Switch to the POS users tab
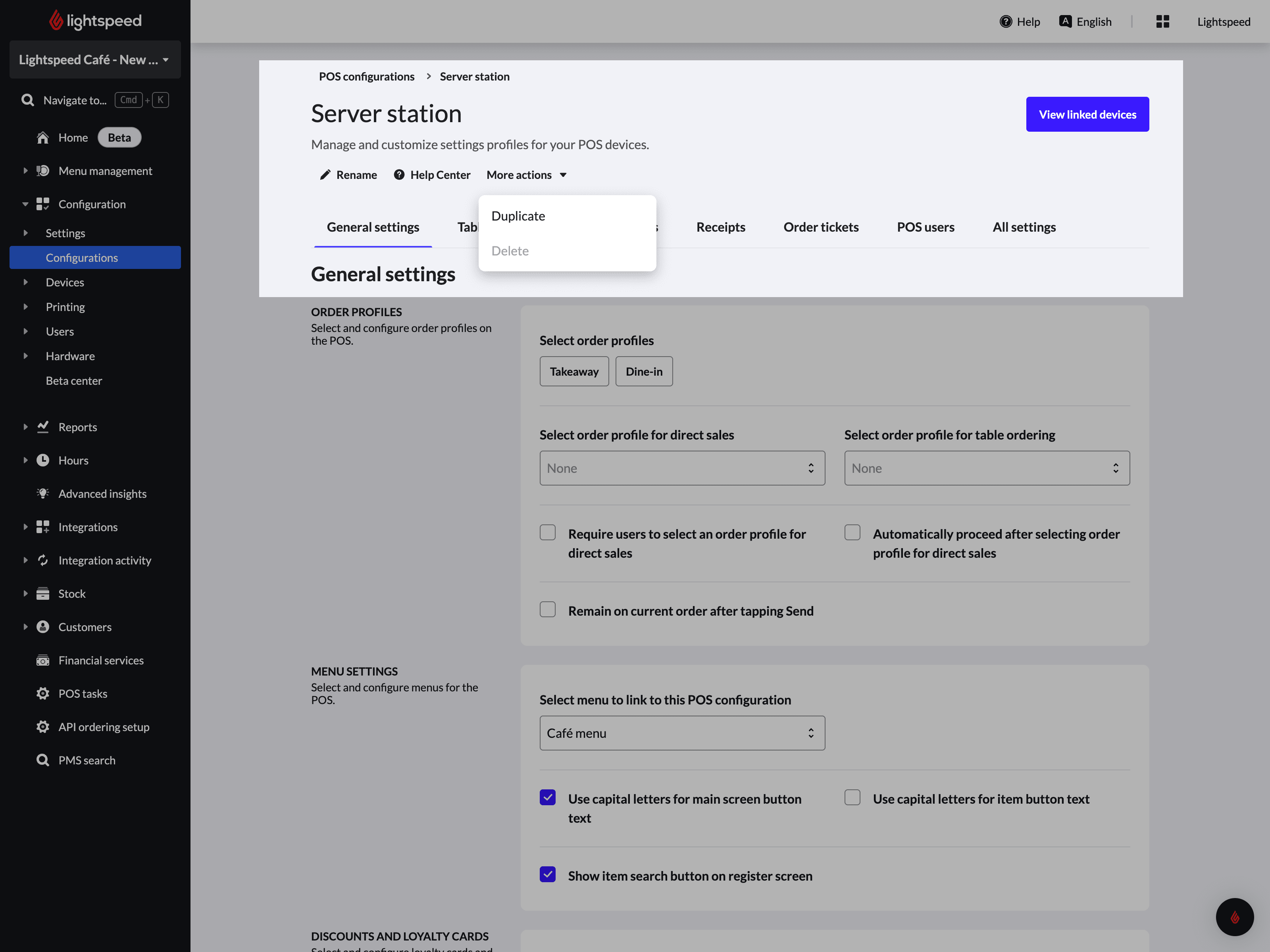This screenshot has width=1270, height=952. click(x=926, y=227)
